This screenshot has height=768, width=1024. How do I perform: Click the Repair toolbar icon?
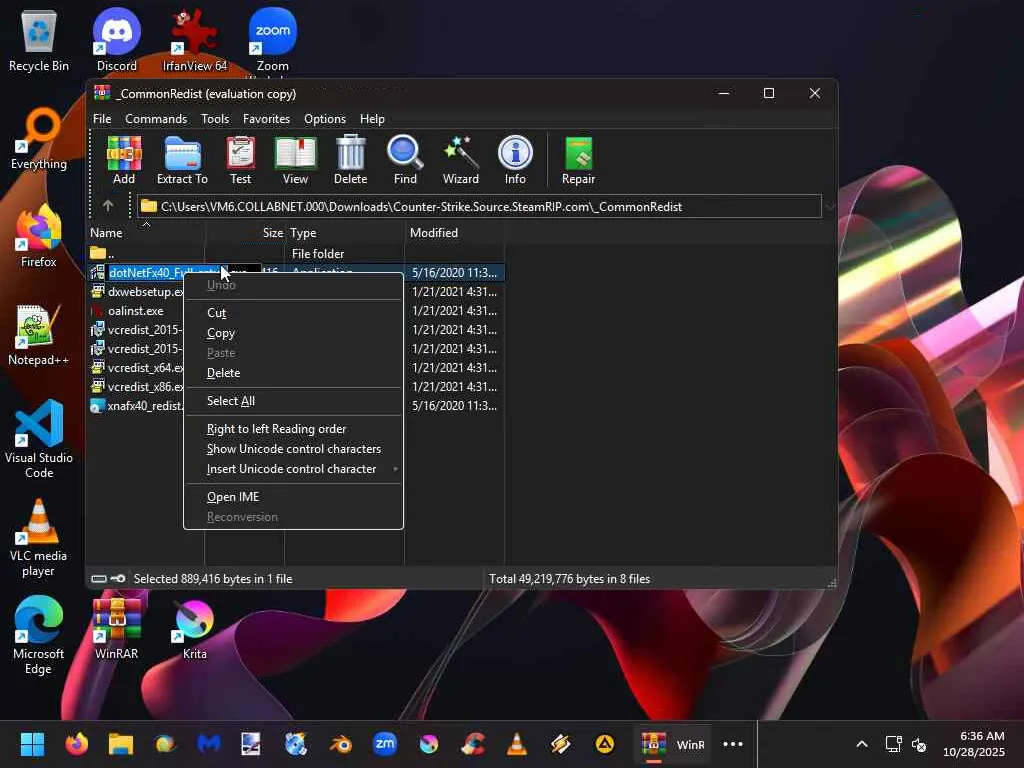tap(578, 160)
